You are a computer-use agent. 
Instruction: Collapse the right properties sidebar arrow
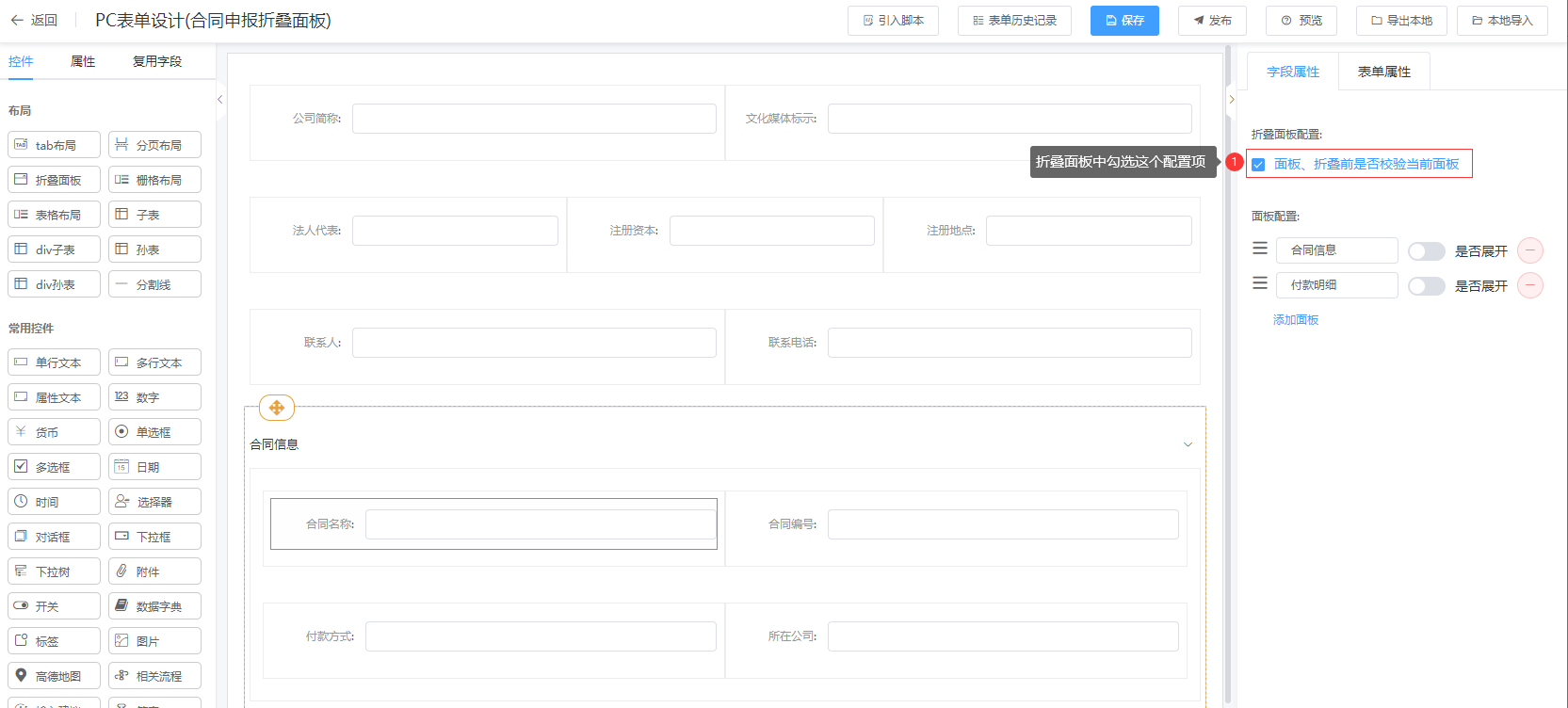coord(1231,99)
